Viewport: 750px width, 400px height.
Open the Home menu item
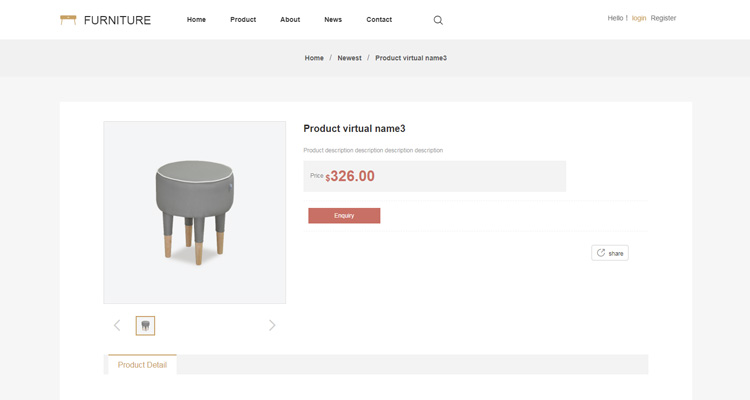coord(196,20)
